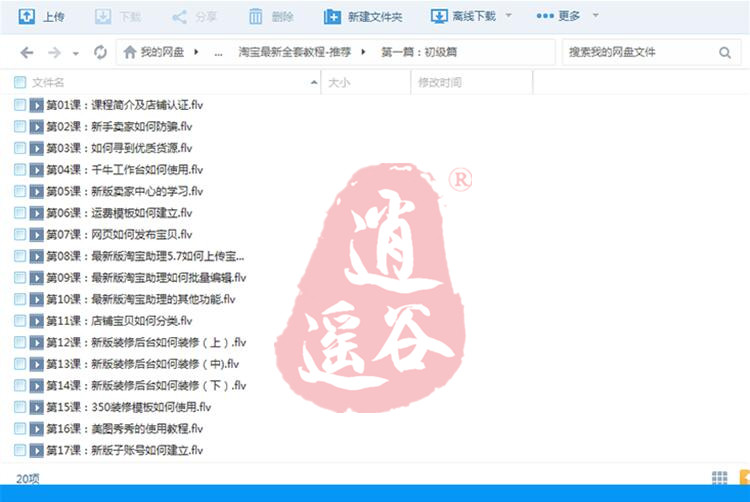Go forward with the forward arrow

coord(55,52)
